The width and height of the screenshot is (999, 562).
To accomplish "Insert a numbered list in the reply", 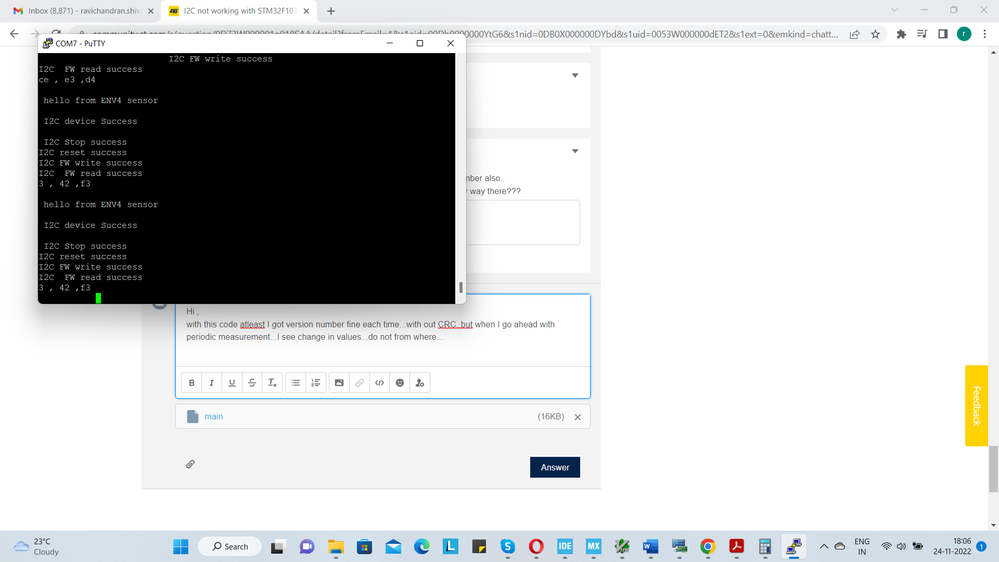I will coord(315,383).
